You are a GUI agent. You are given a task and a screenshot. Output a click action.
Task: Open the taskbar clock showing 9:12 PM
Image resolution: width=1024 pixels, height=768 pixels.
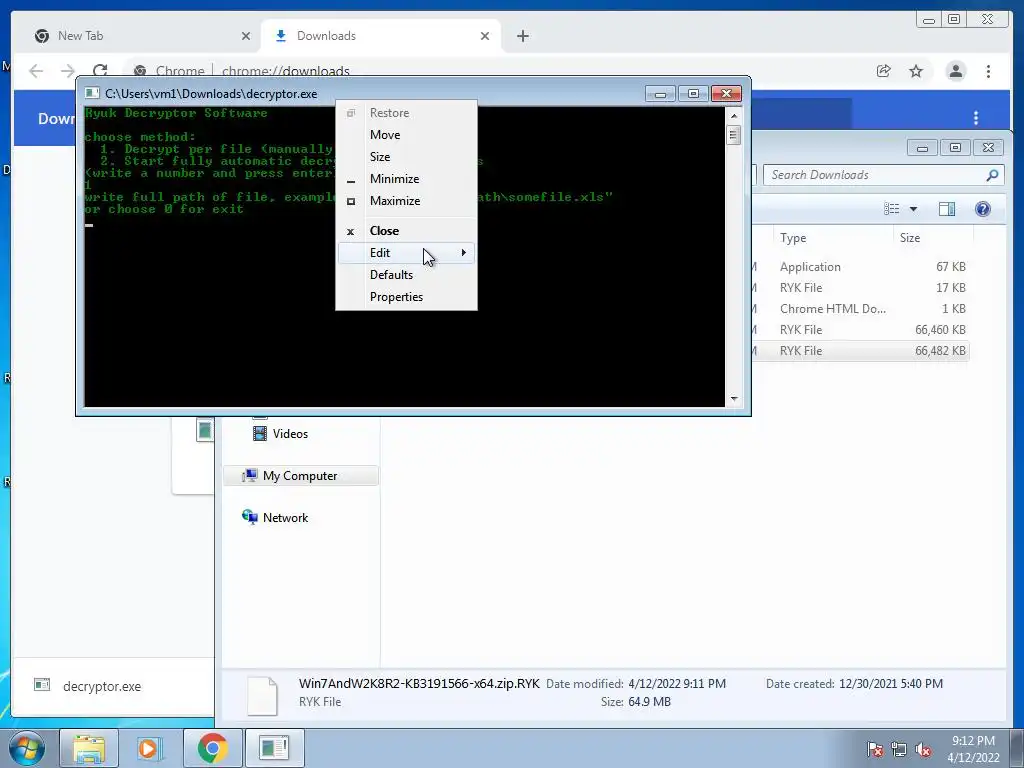(x=973, y=749)
